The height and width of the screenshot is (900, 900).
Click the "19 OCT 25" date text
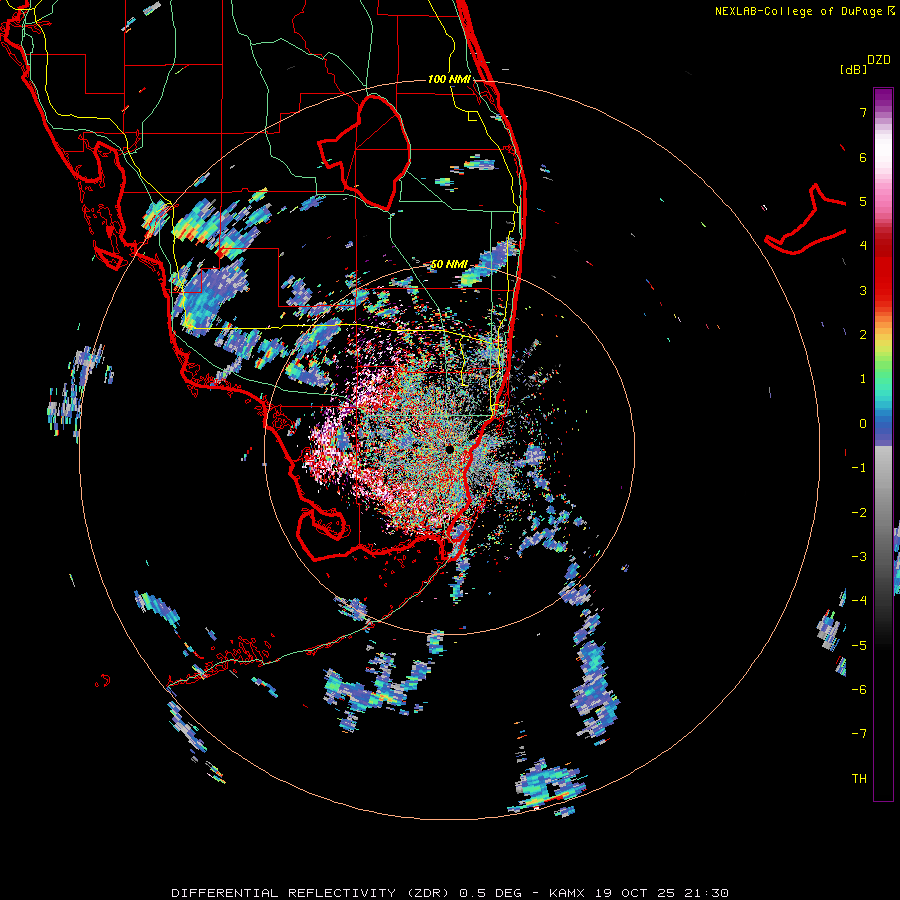(634, 893)
